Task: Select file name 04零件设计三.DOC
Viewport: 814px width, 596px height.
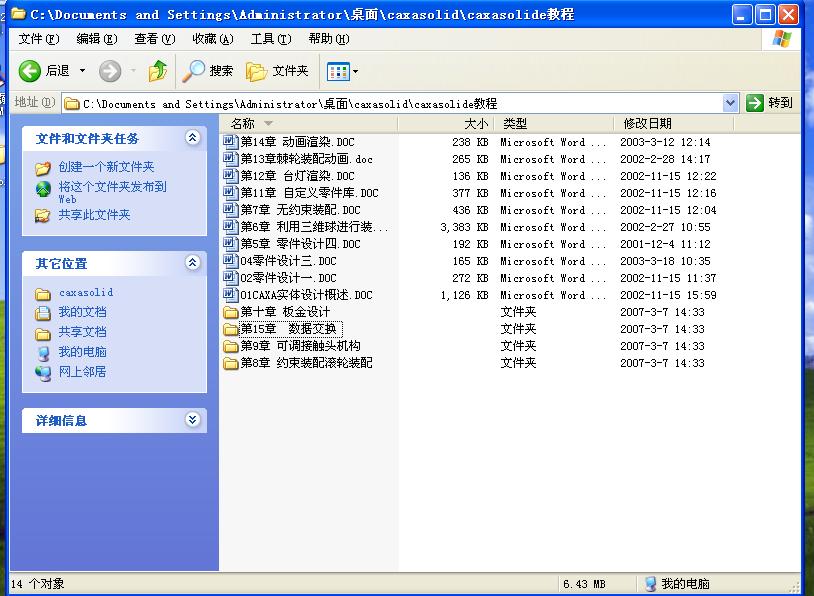Action: (288, 261)
